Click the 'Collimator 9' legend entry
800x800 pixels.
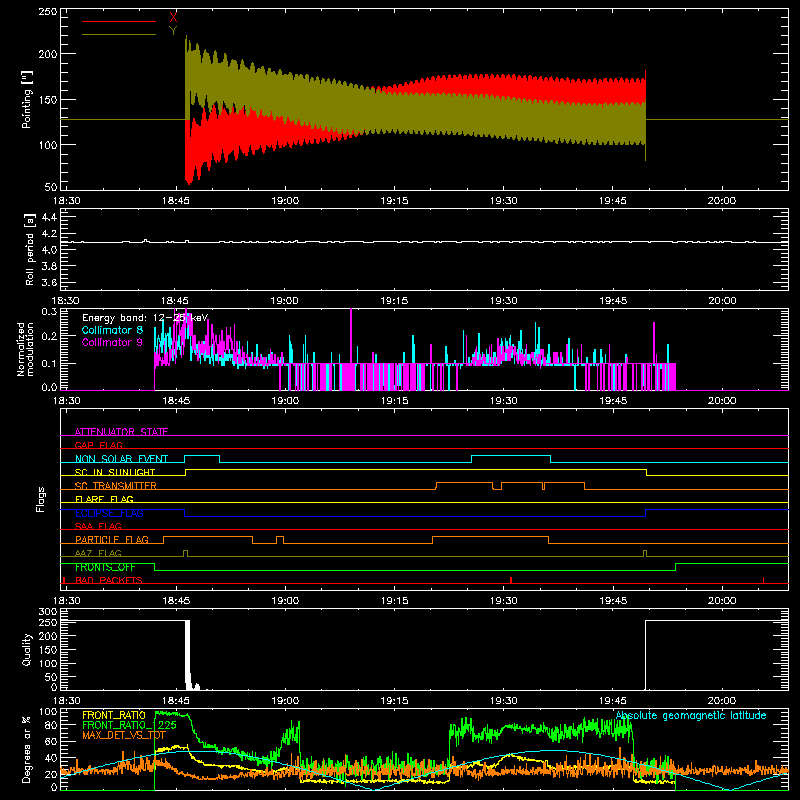pyautogui.click(x=112, y=342)
